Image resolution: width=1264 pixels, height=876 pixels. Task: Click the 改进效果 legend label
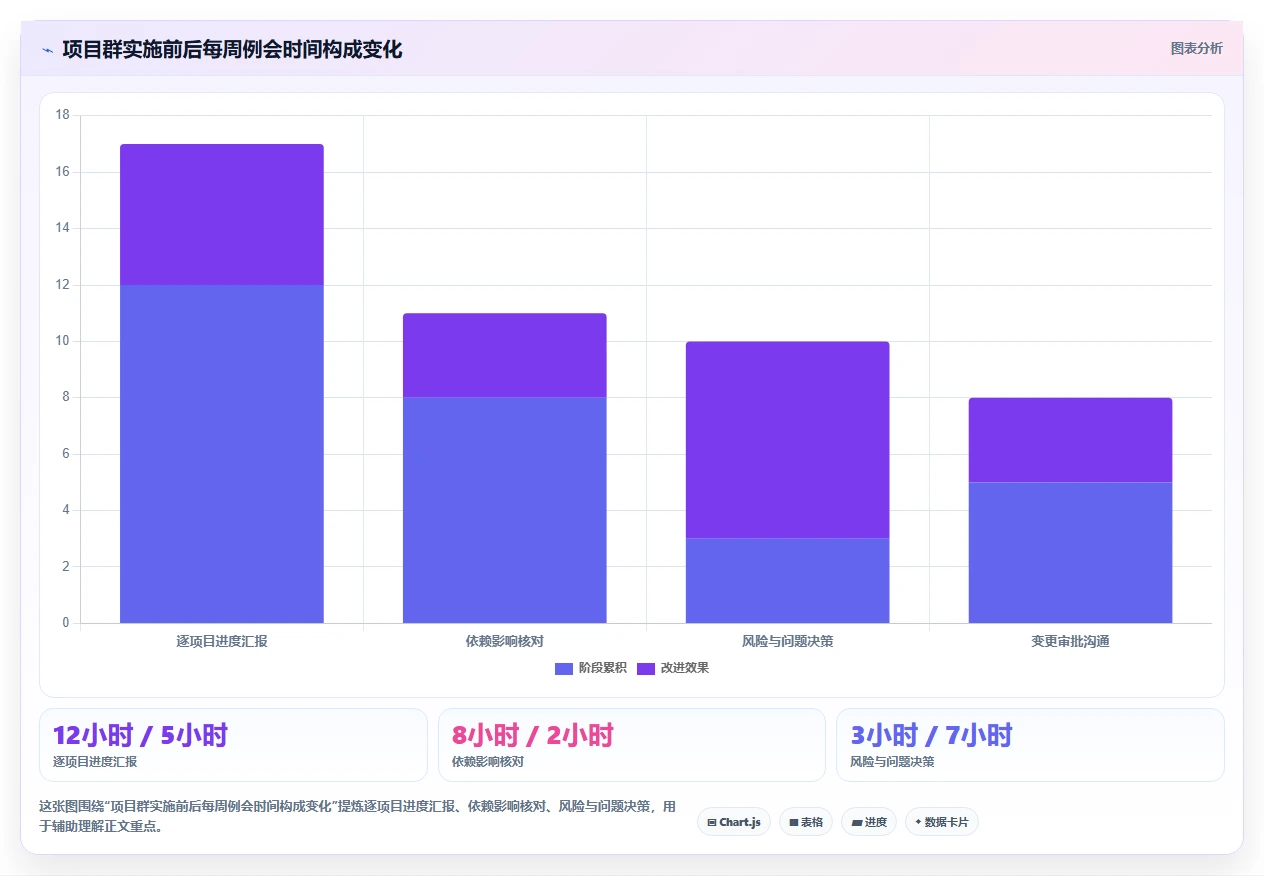pos(685,668)
